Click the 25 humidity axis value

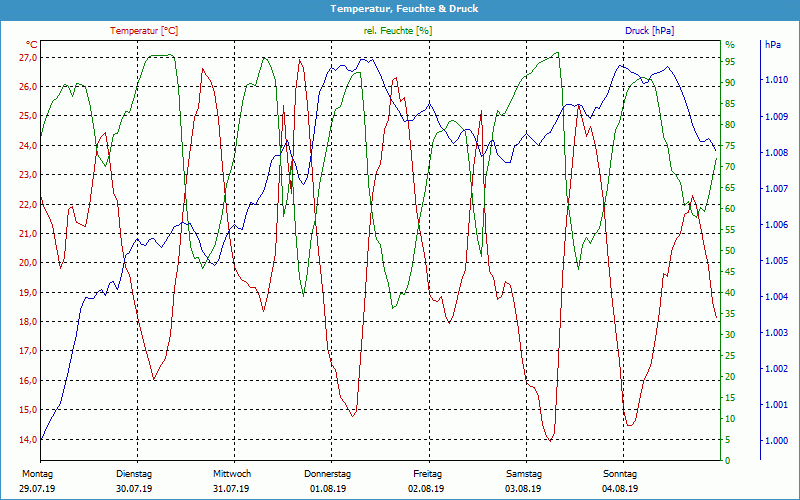730,356
